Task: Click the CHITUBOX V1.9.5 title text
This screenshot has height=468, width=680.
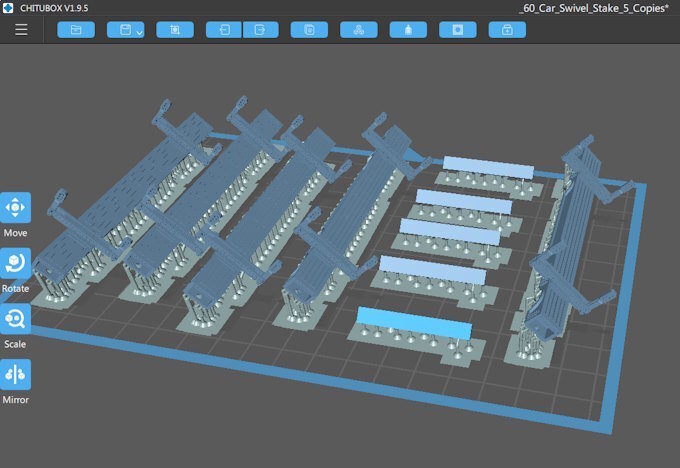Action: click(x=54, y=8)
